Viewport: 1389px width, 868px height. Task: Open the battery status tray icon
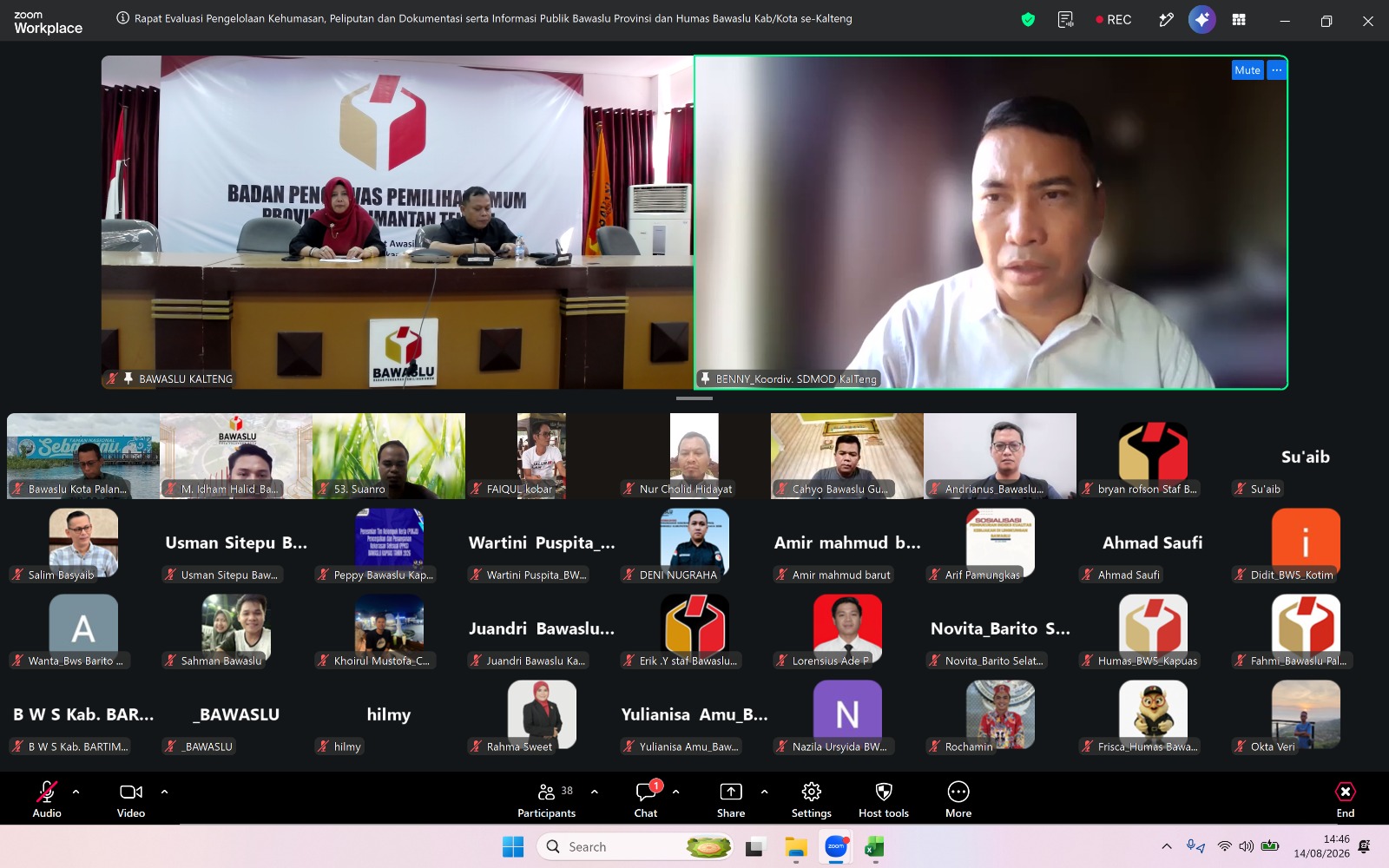[x=1270, y=846]
